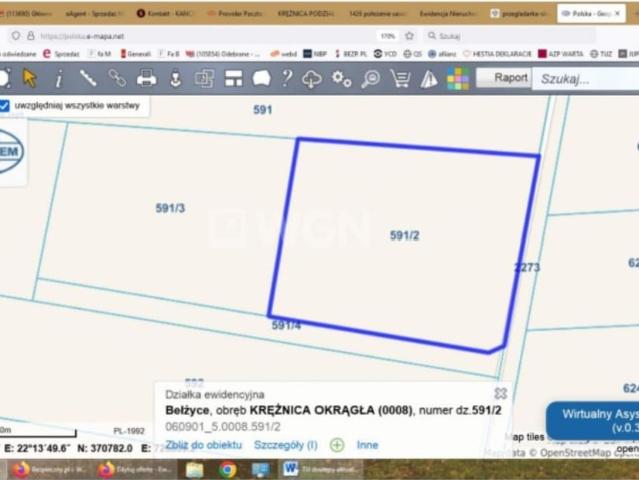This screenshot has height=480, width=639.
Task: Activate the info 'i' identify tool
Action: coord(59,78)
